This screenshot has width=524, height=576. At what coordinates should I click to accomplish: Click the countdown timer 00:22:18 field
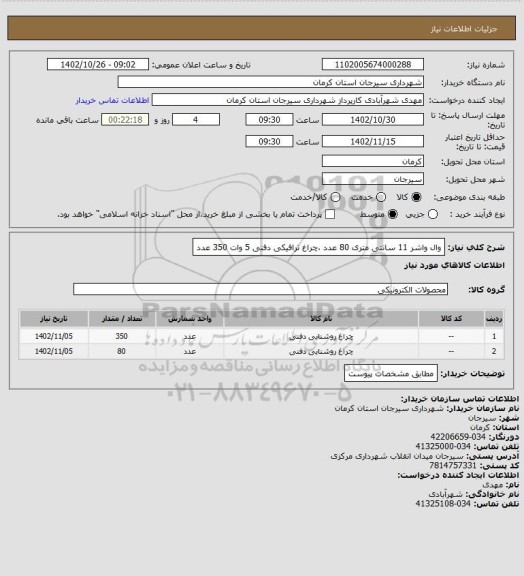coord(125,120)
